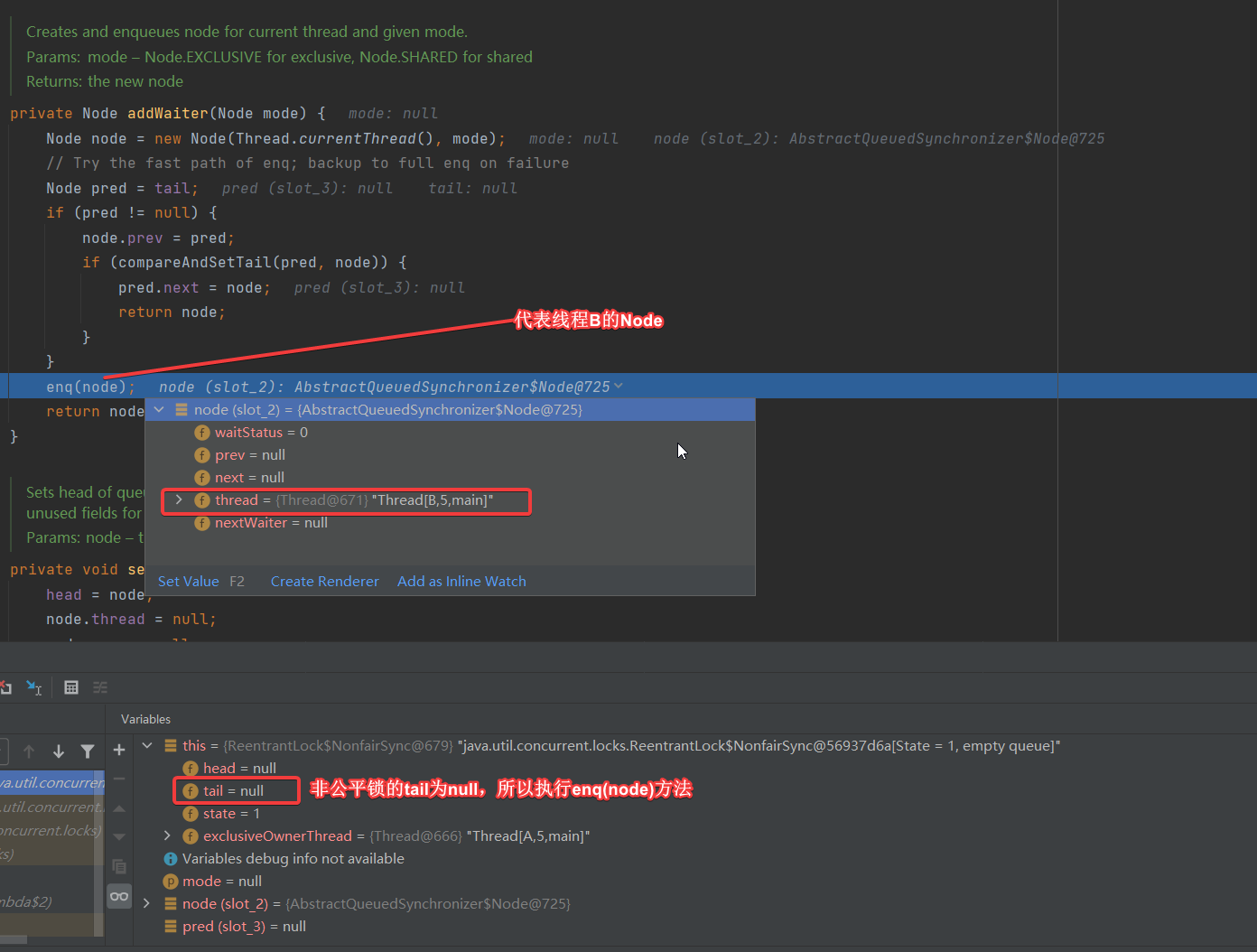Collapse the 'this' variable tree node
The image size is (1257, 952).
click(x=147, y=746)
